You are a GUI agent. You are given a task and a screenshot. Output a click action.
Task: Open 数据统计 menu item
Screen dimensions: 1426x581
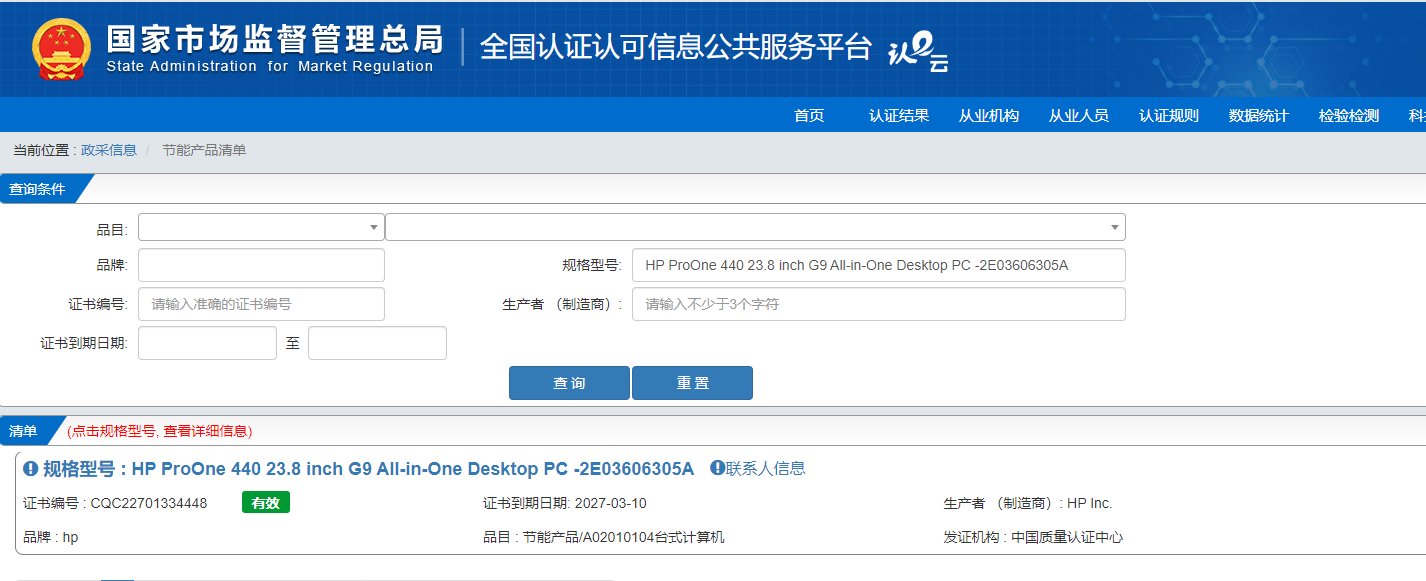[x=1259, y=116]
